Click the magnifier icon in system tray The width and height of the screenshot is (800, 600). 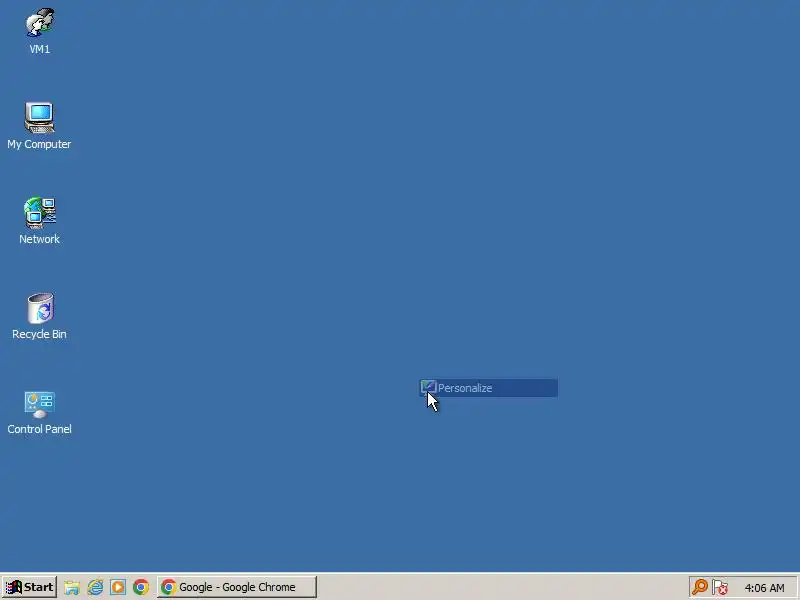point(700,587)
